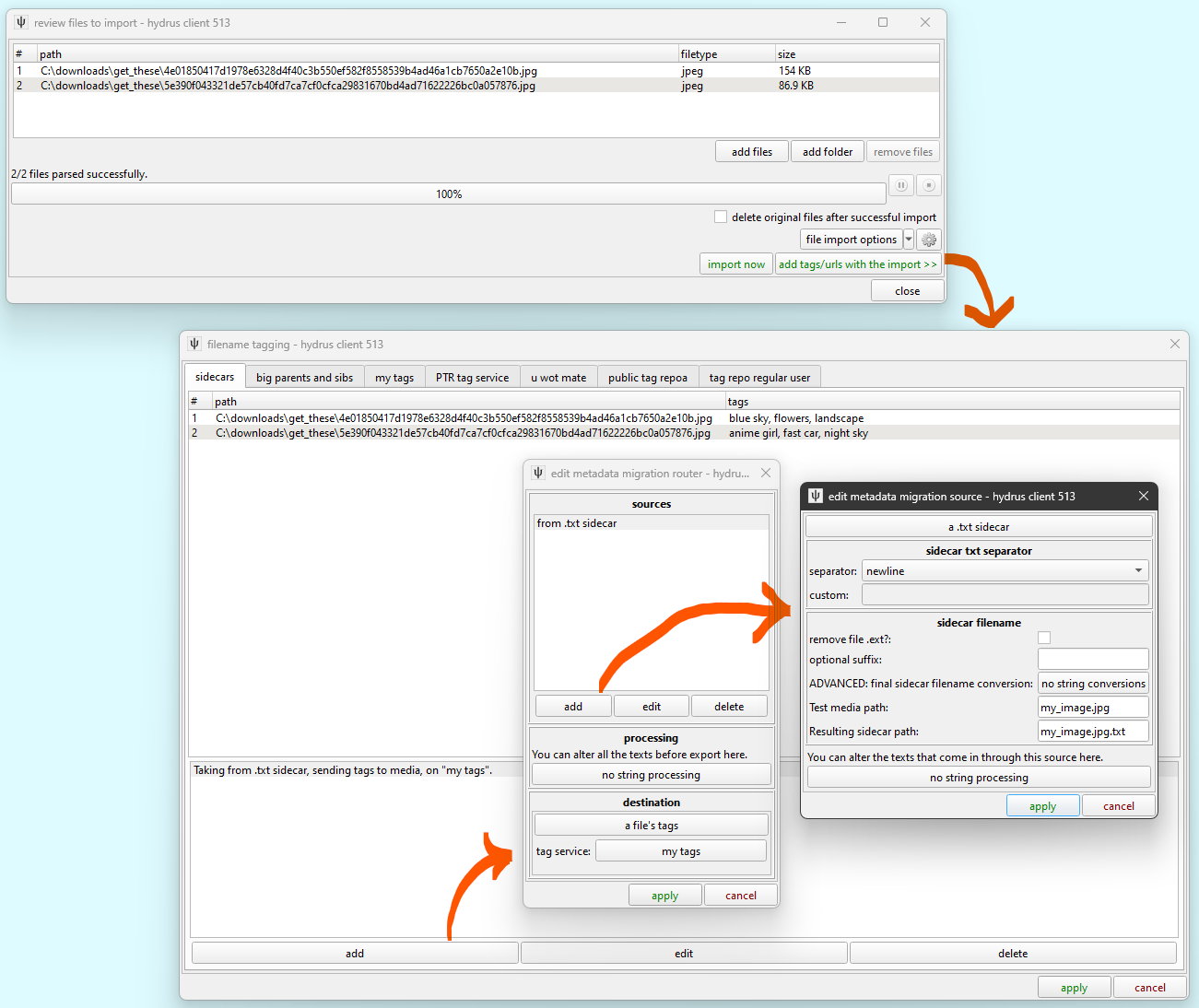Image resolution: width=1199 pixels, height=1008 pixels.
Task: Click hydrus logo in metadata migration router dialog
Action: (x=538, y=473)
